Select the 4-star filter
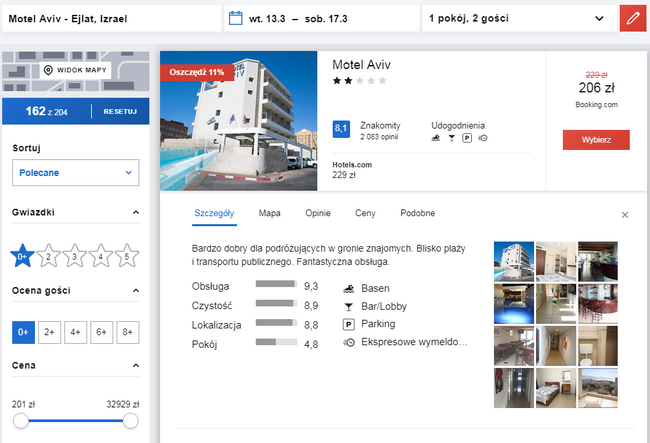Image resolution: width=650 pixels, height=443 pixels. coord(101,256)
